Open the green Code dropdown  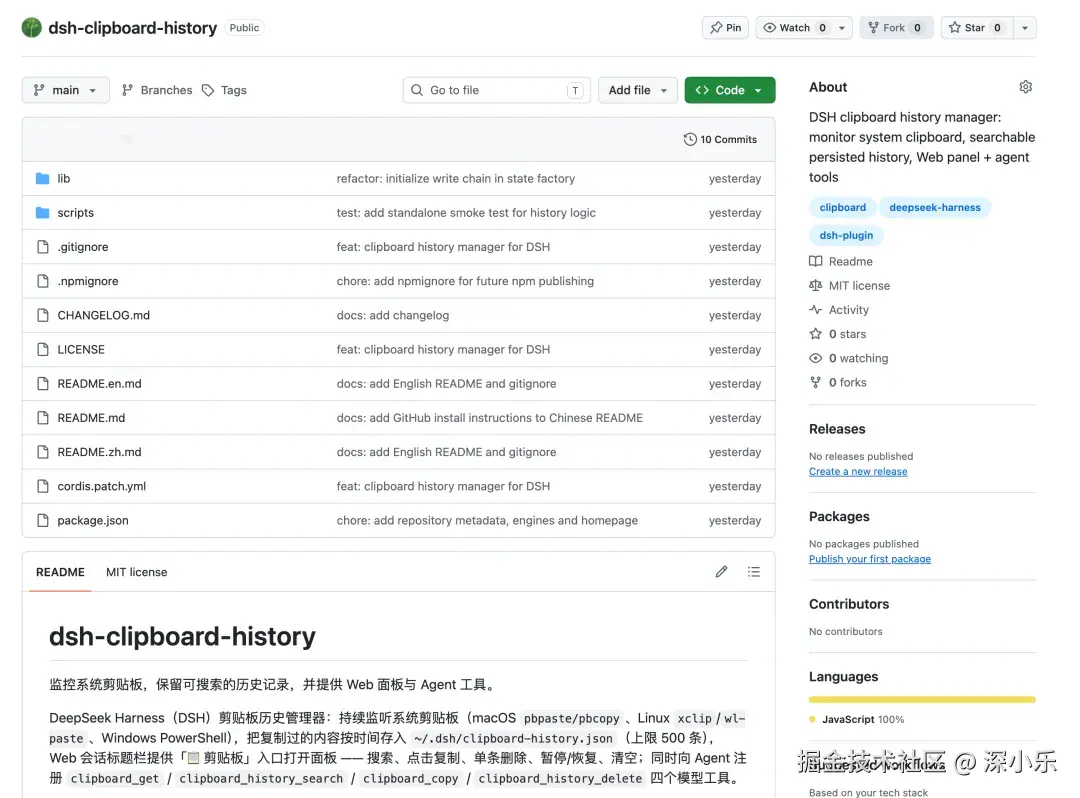coord(729,90)
